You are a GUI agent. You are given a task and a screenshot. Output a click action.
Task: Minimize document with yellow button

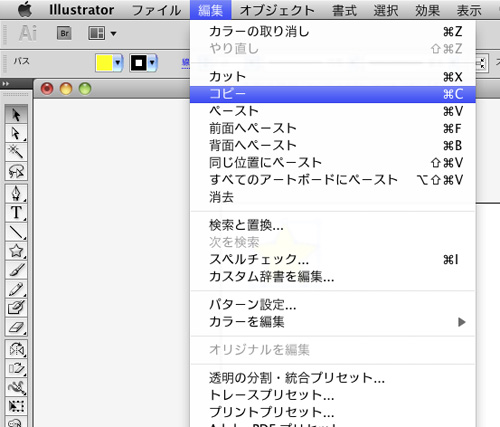pyautogui.click(x=66, y=89)
